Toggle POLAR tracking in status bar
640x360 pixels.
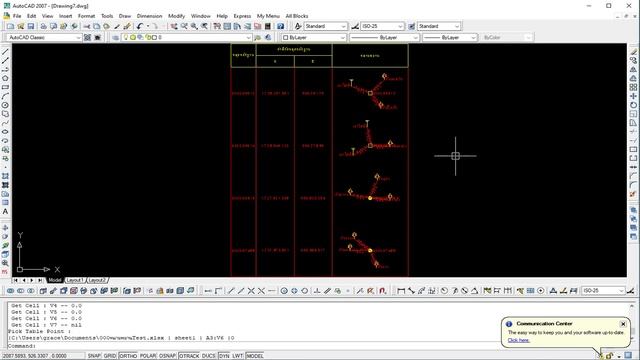(148, 356)
